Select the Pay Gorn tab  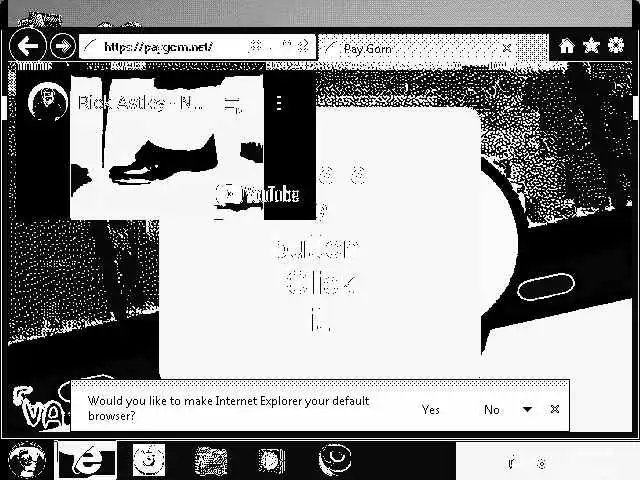[418, 49]
